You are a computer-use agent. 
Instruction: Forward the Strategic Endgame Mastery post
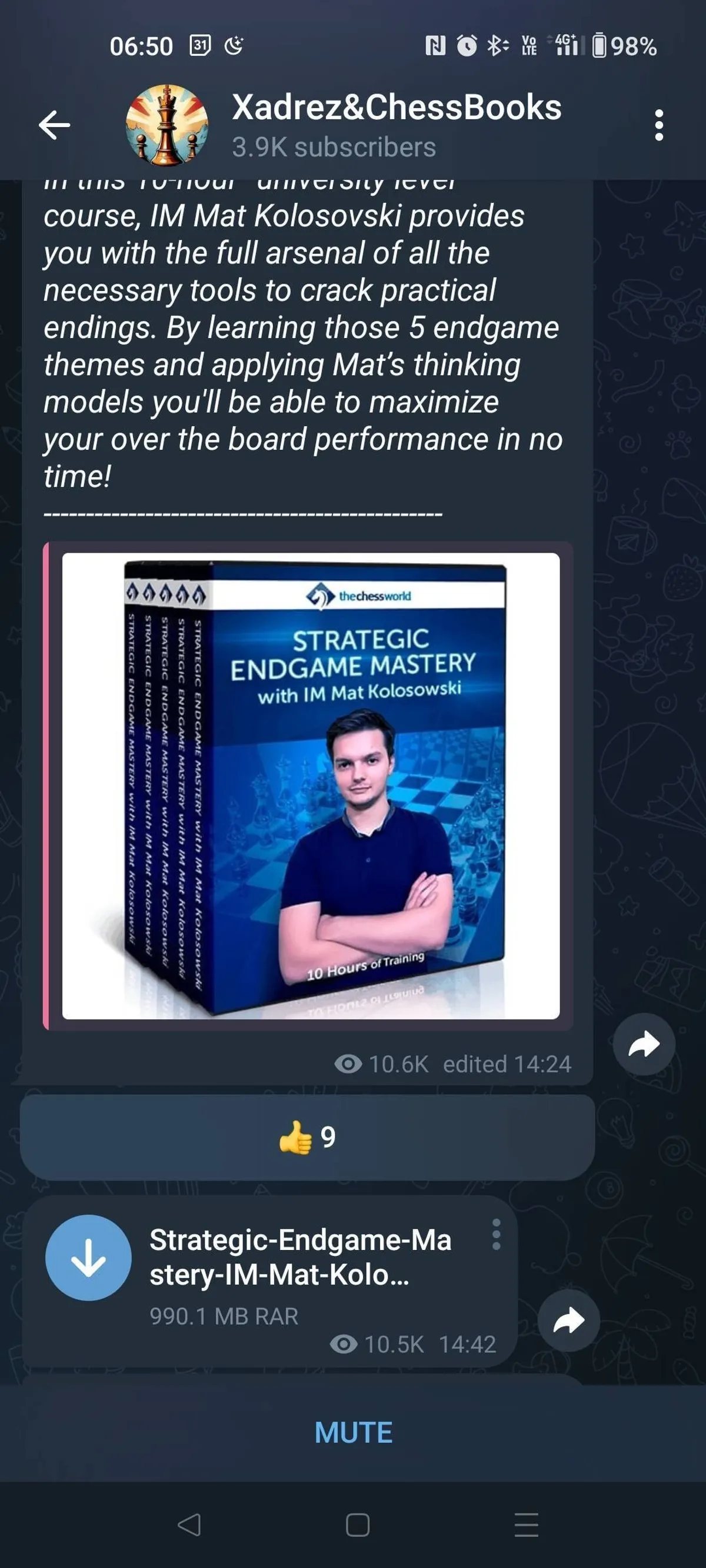coord(644,1045)
